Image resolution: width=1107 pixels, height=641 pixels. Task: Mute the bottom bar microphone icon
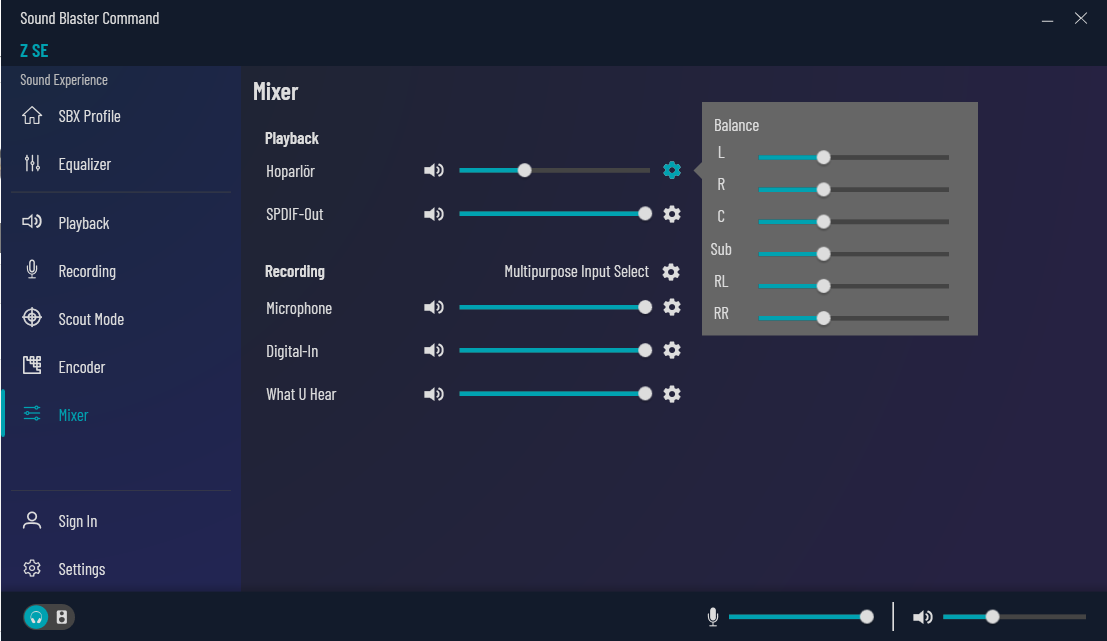click(713, 617)
